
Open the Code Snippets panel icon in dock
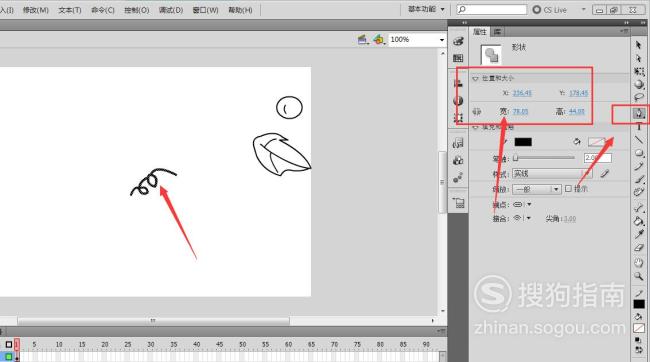(x=458, y=143)
